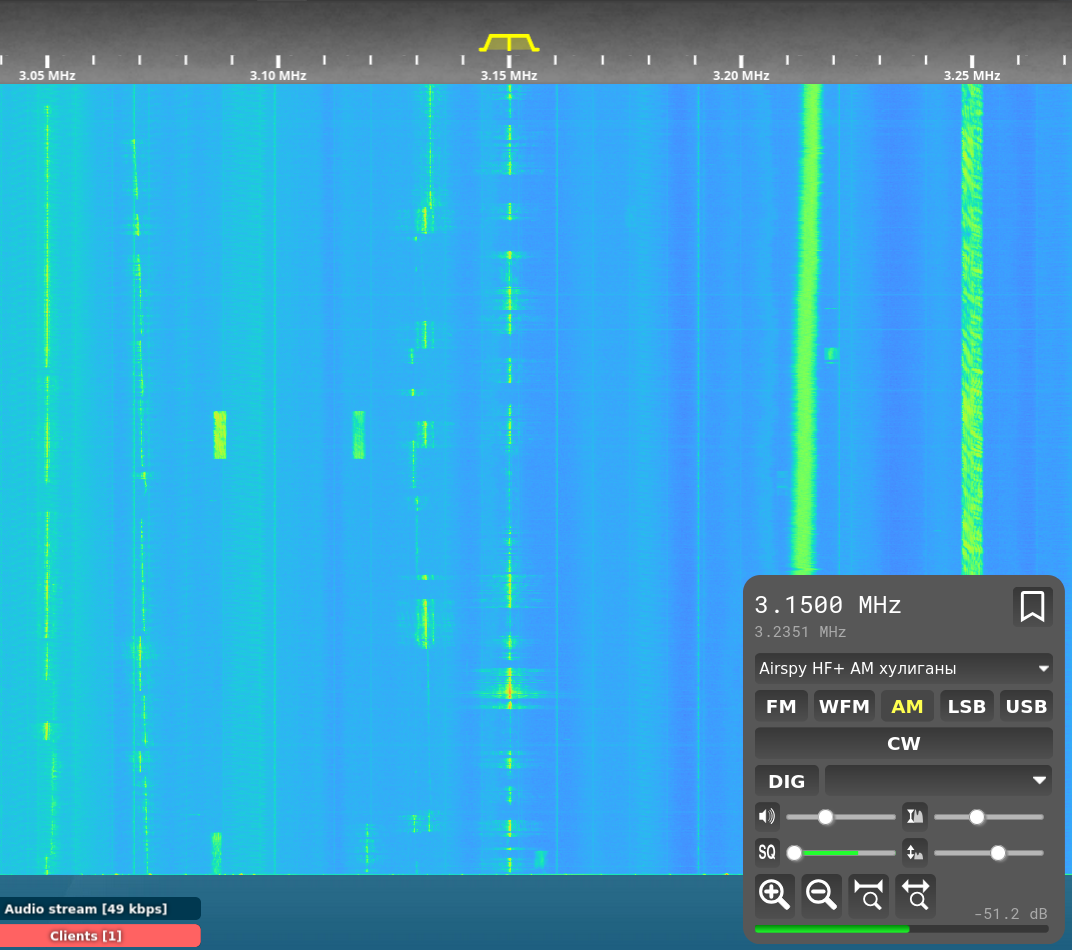Adjust the volume slider handle
This screenshot has height=950, width=1072.
(x=826, y=817)
